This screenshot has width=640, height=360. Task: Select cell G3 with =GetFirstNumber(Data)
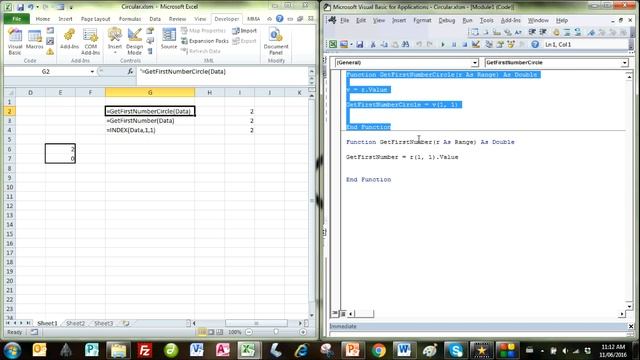tap(150, 120)
